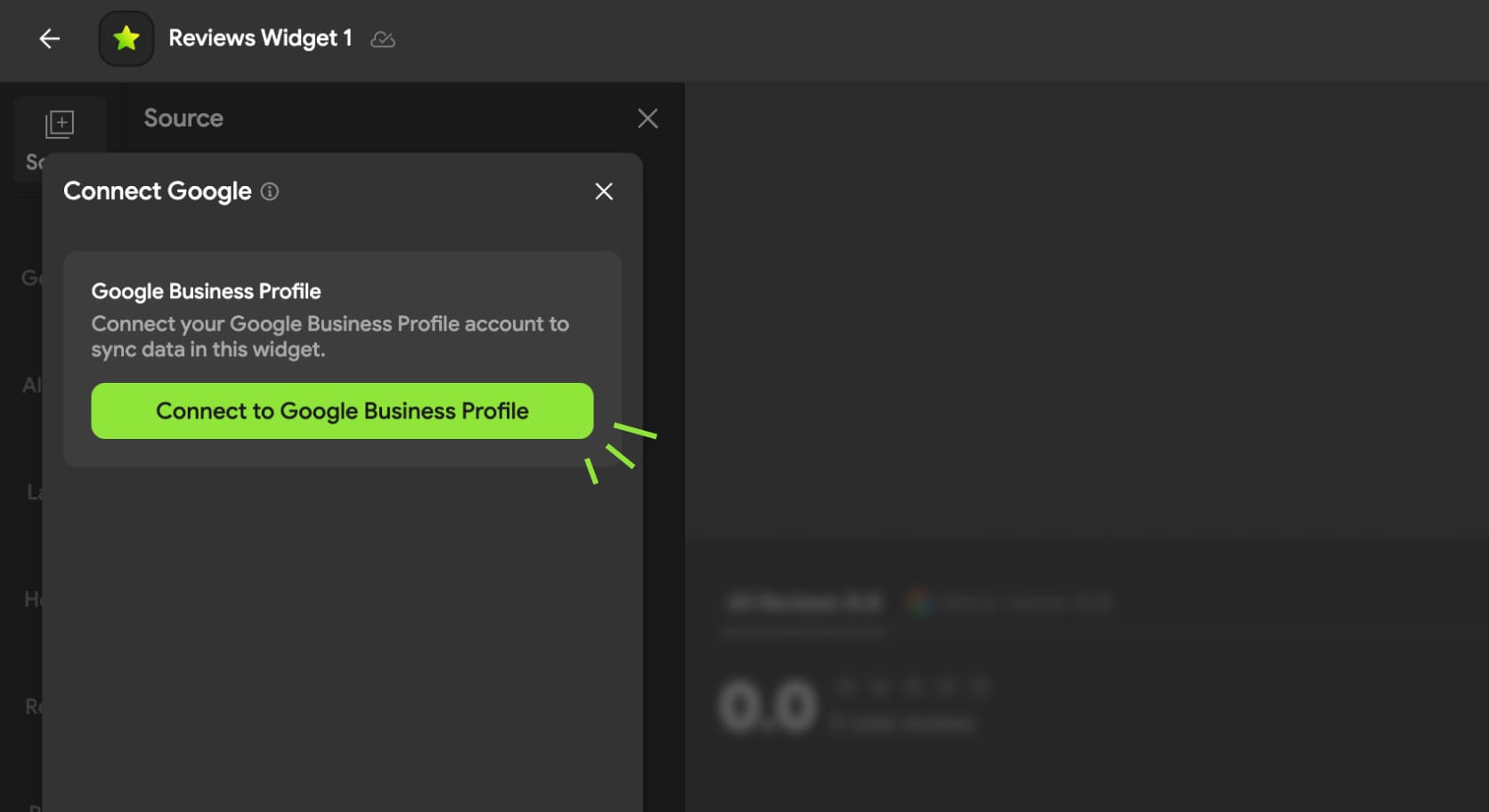Select the Google Business Profile heading
1489x812 pixels.
pos(206,291)
